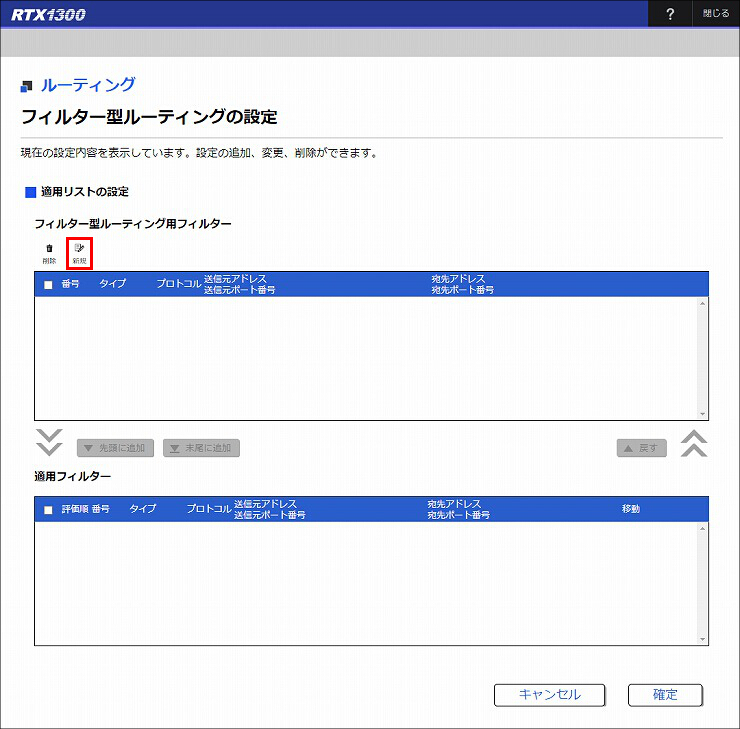Click the 番号 column header in upper table
The height and width of the screenshot is (729, 740).
point(70,284)
